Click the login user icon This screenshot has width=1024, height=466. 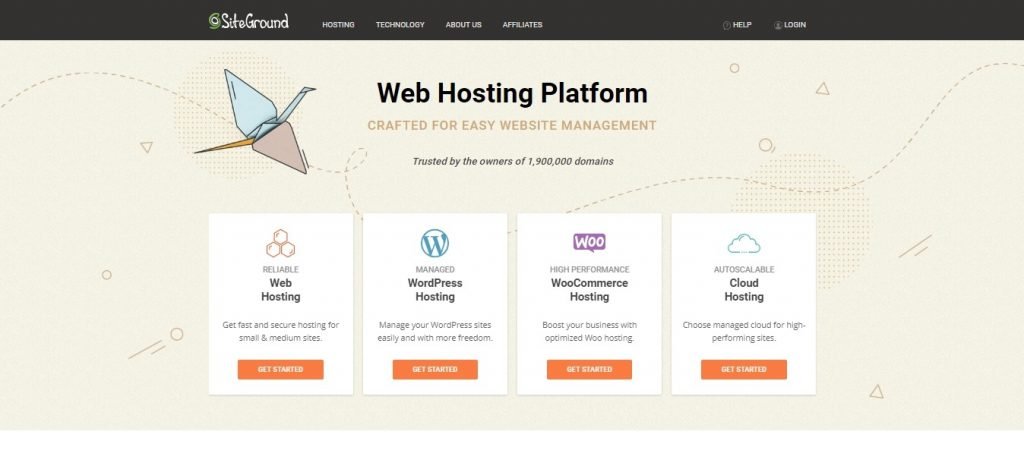778,25
